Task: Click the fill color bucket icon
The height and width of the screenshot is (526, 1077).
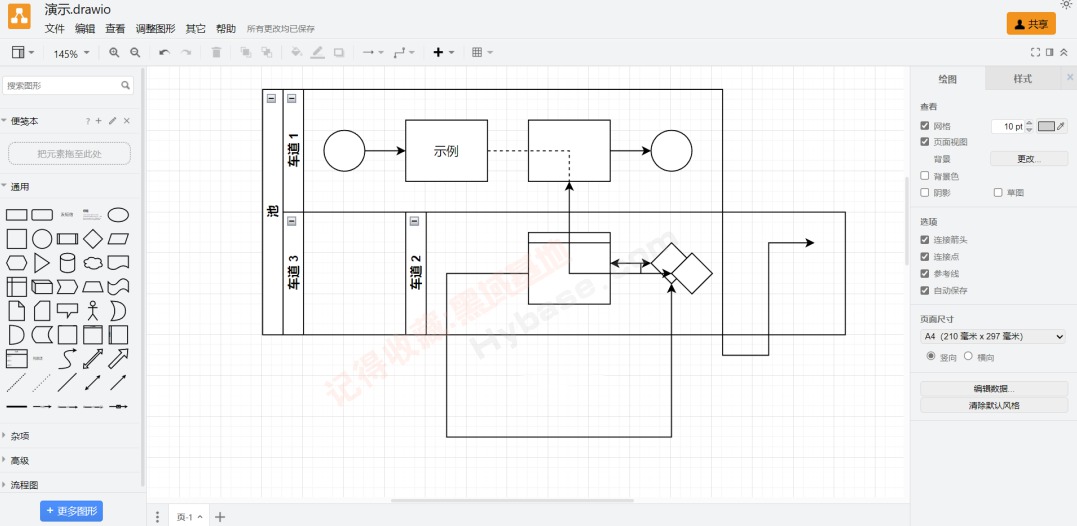Action: pos(296,53)
